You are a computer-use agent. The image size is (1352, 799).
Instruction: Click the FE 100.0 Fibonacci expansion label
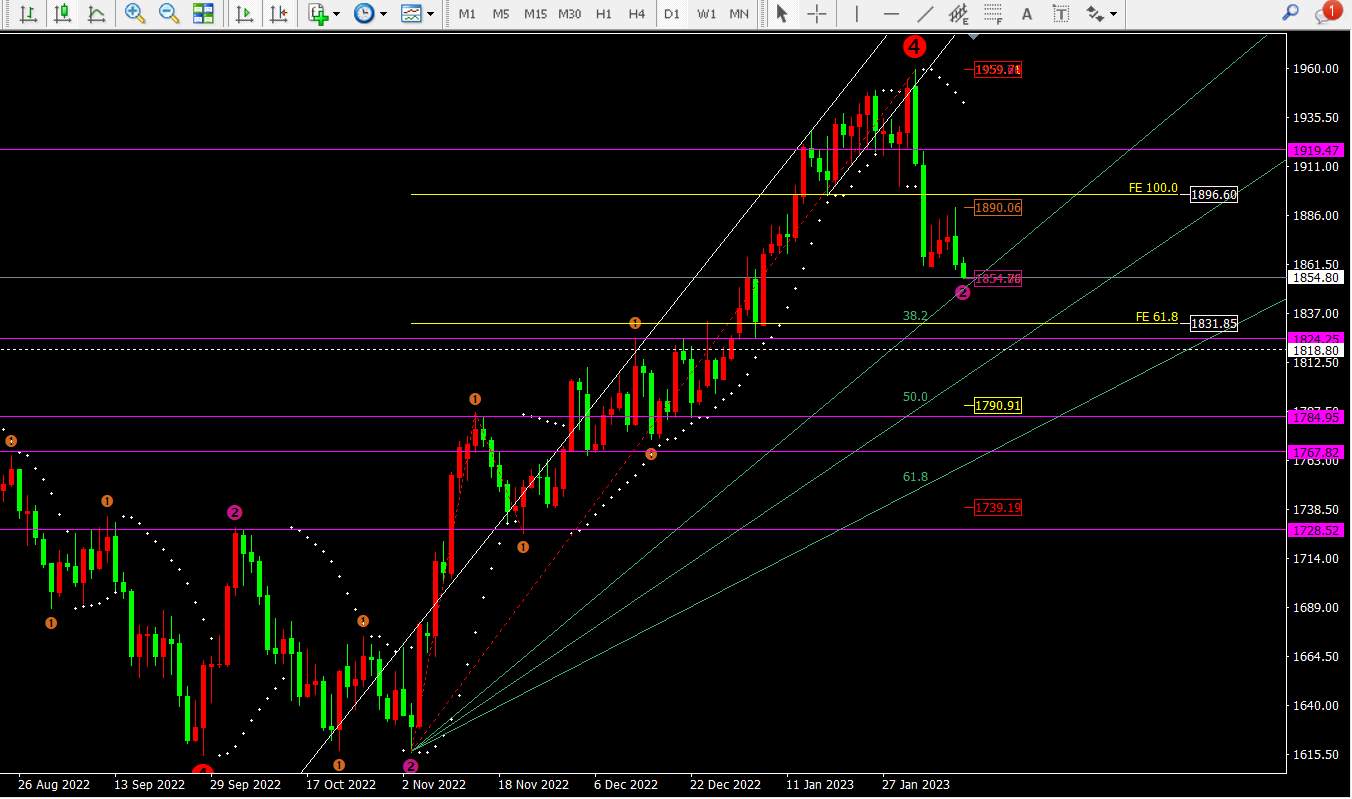[1153, 188]
